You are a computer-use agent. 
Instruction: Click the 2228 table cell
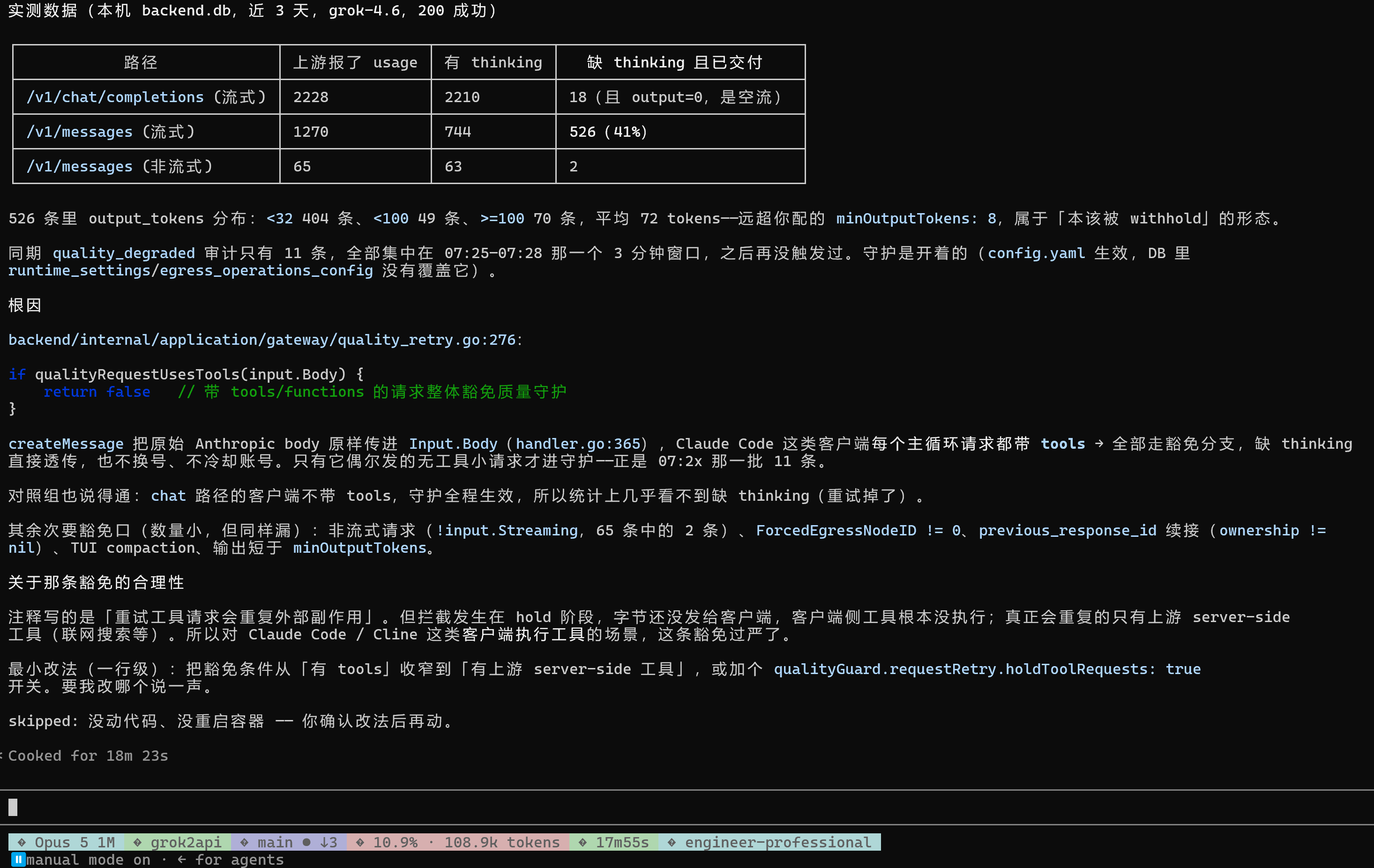(x=311, y=97)
